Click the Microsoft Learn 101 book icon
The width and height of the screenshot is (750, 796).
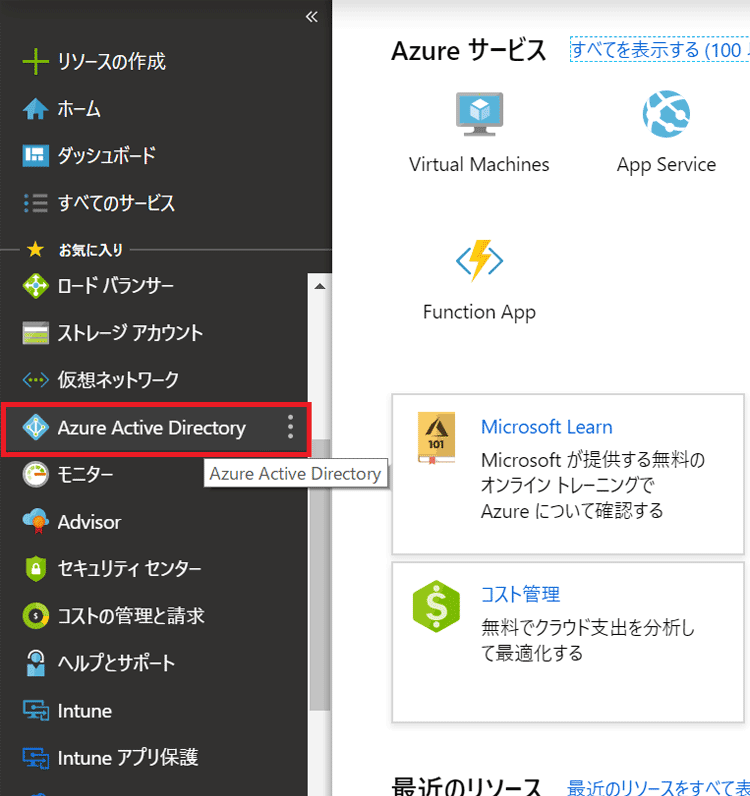(436, 438)
